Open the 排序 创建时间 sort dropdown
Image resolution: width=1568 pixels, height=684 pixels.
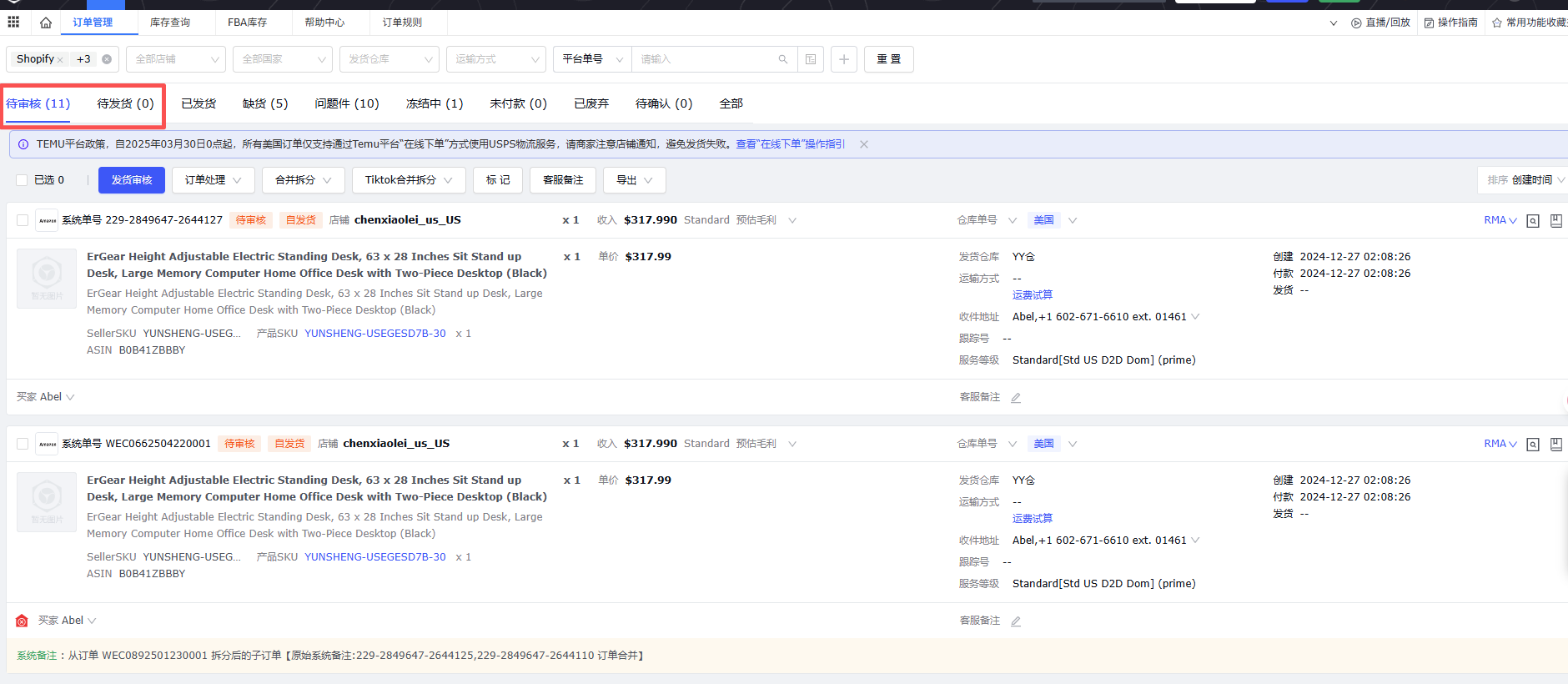[1525, 180]
